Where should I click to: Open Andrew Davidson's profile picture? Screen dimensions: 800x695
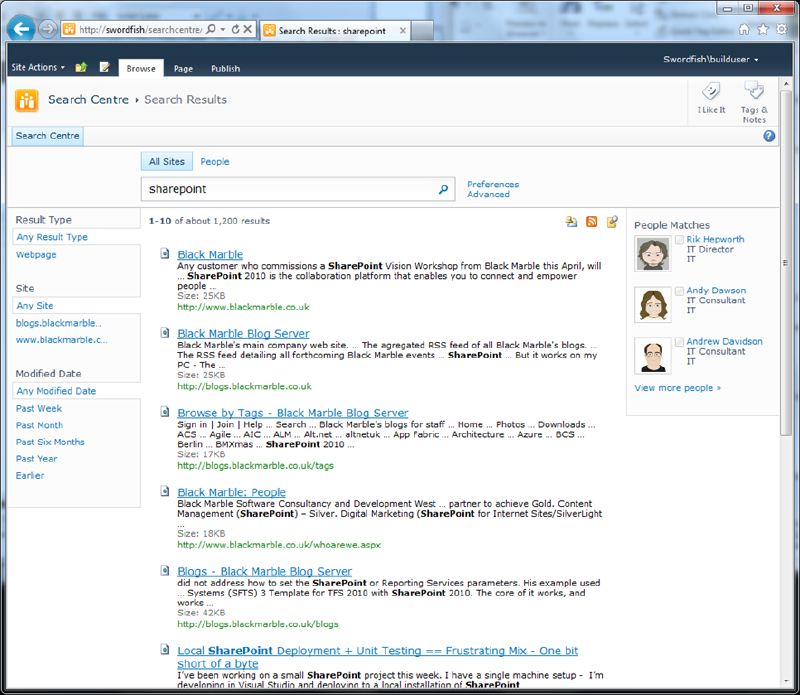[x=653, y=356]
